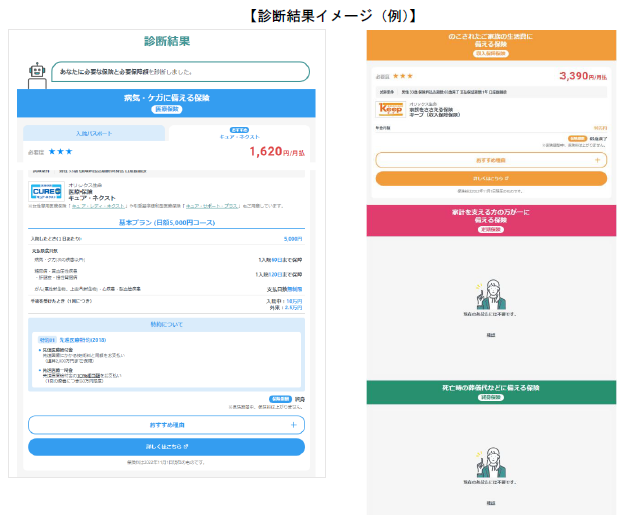Click the plus icon in blue おすすめ理由

click(x=294, y=425)
